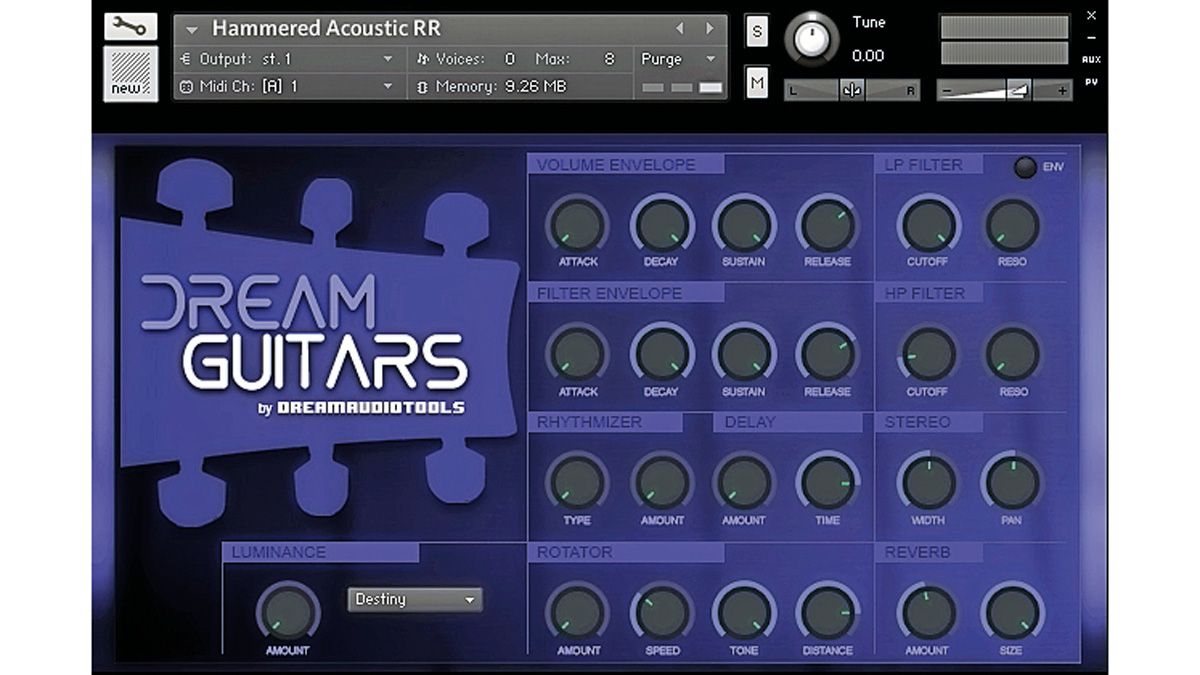Screen dimensions: 1200x675
Task: Go to next instrument with right arrow
Action: tap(710, 29)
